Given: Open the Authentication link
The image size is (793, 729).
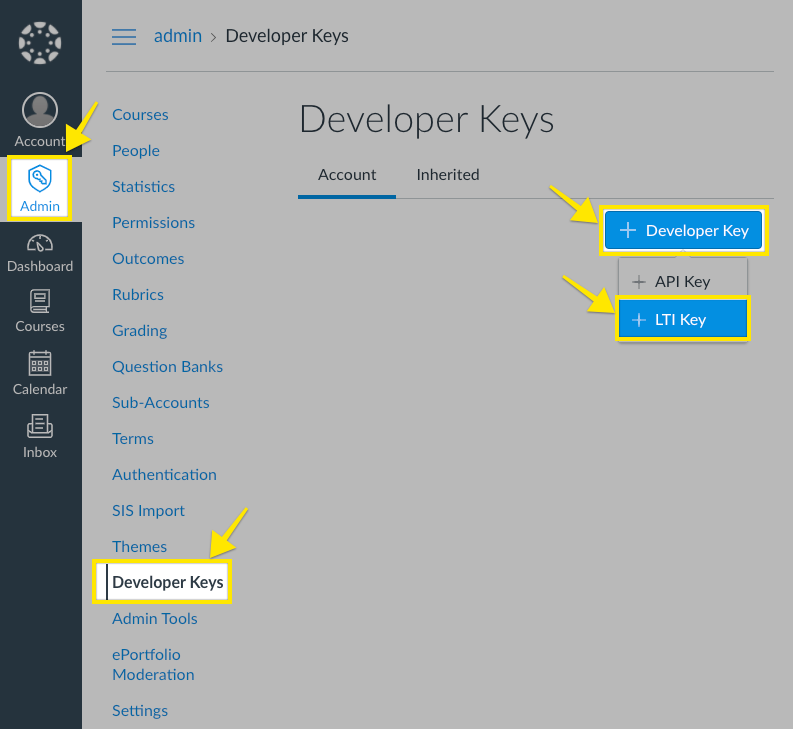Looking at the screenshot, I should pos(164,475).
